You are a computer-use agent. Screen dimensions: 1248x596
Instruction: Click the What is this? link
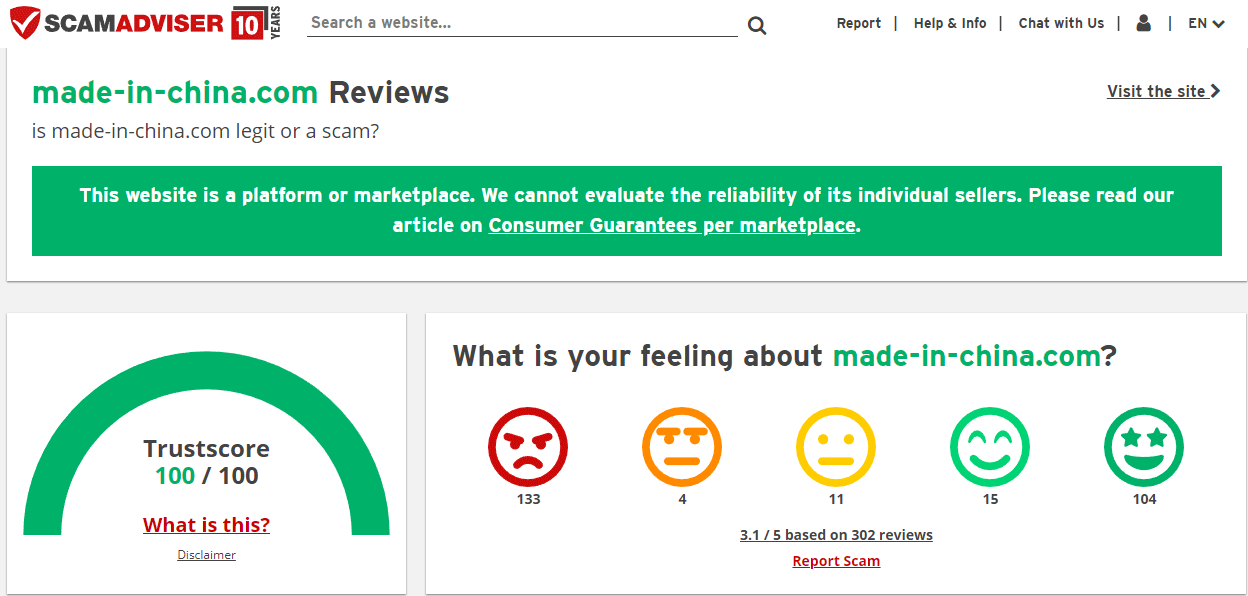click(206, 525)
